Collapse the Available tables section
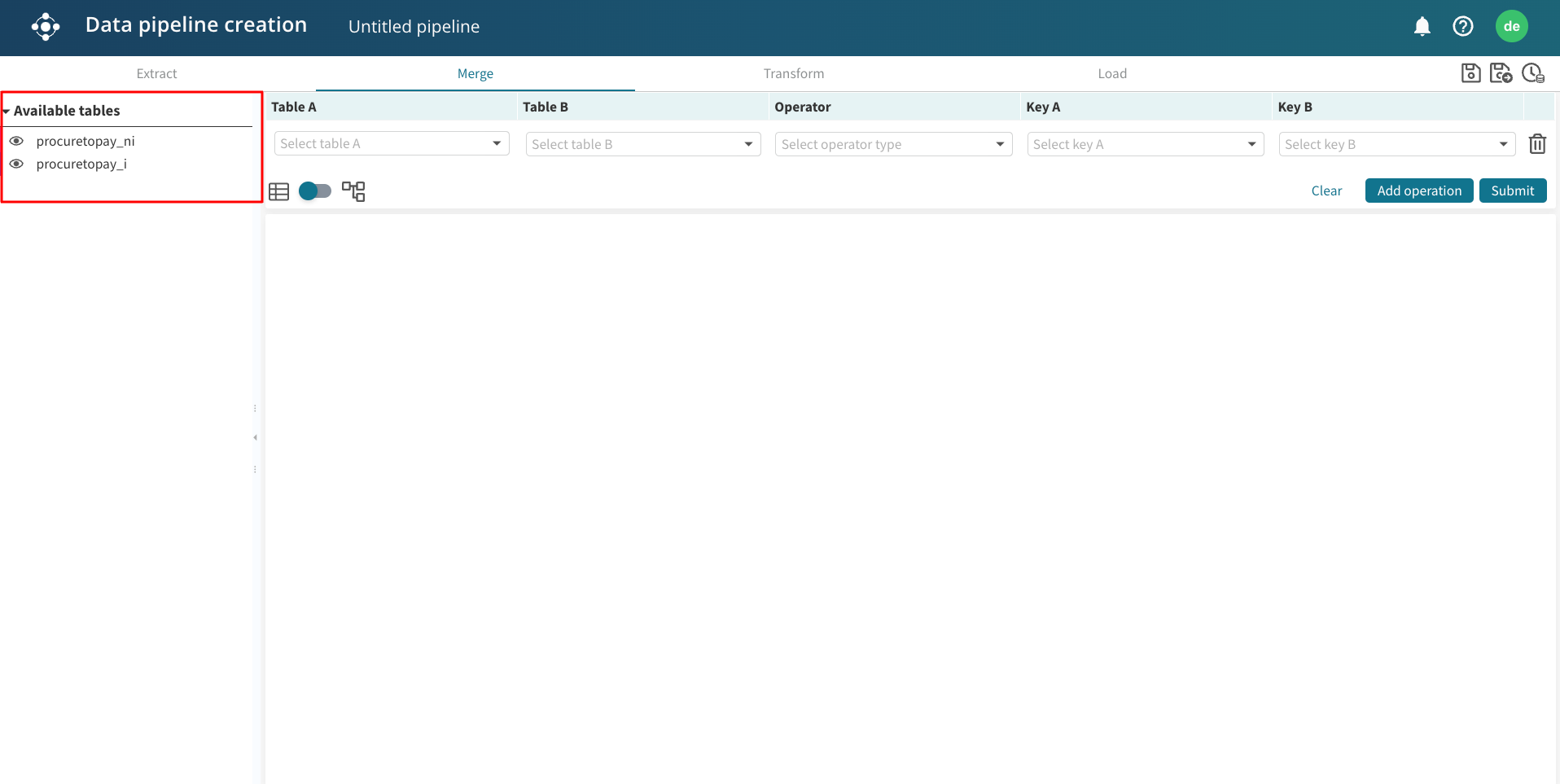 tap(7, 112)
